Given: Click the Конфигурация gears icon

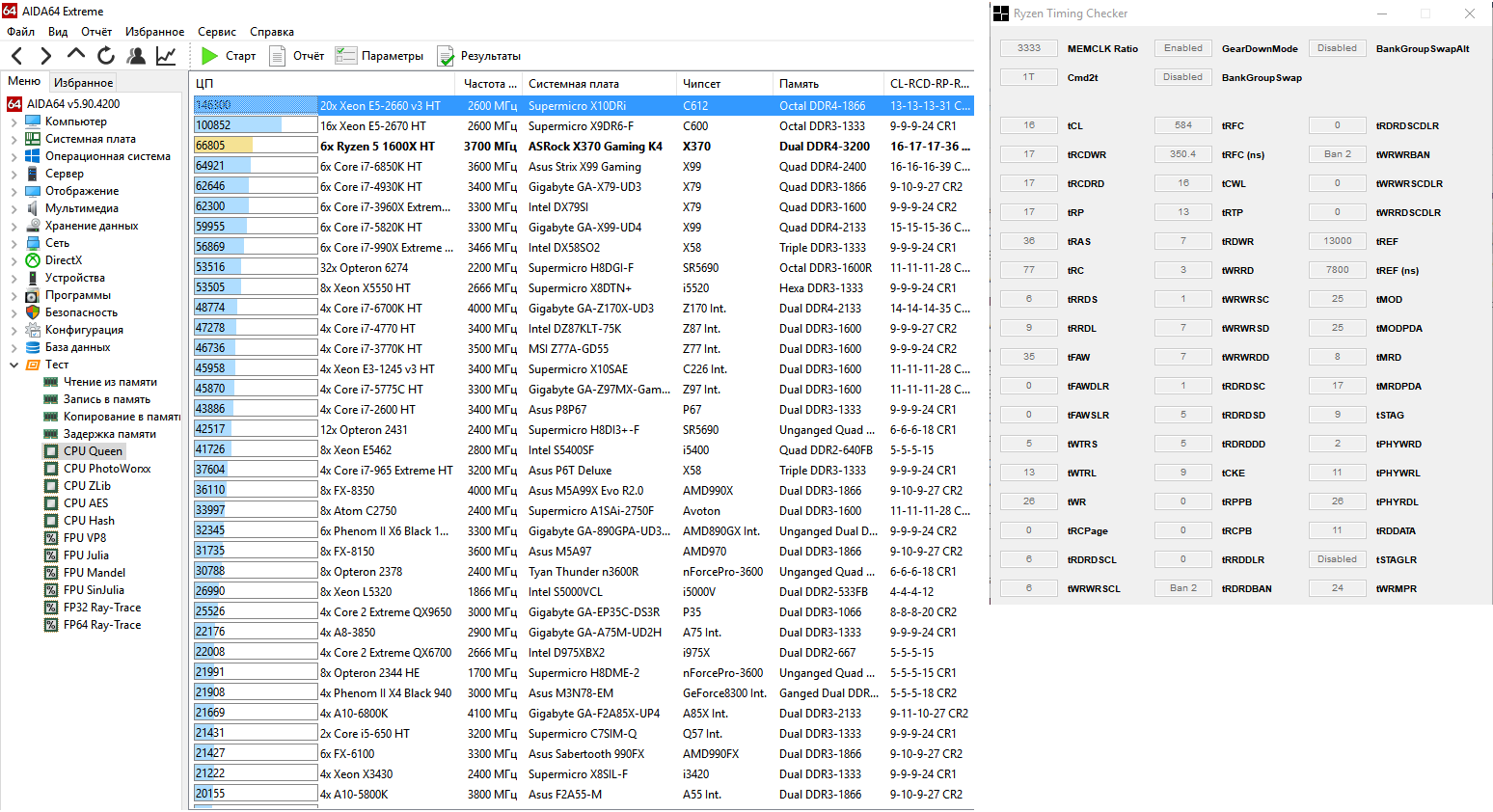Looking at the screenshot, I should tap(33, 330).
